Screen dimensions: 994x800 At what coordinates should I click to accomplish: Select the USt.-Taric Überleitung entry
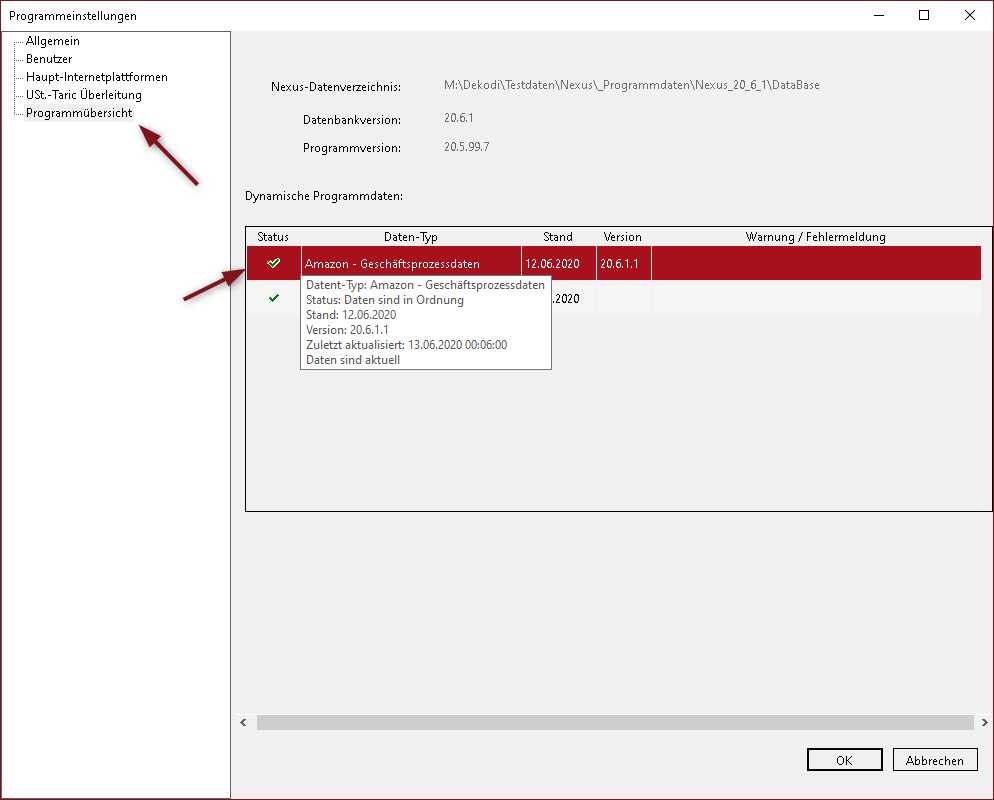[x=83, y=95]
